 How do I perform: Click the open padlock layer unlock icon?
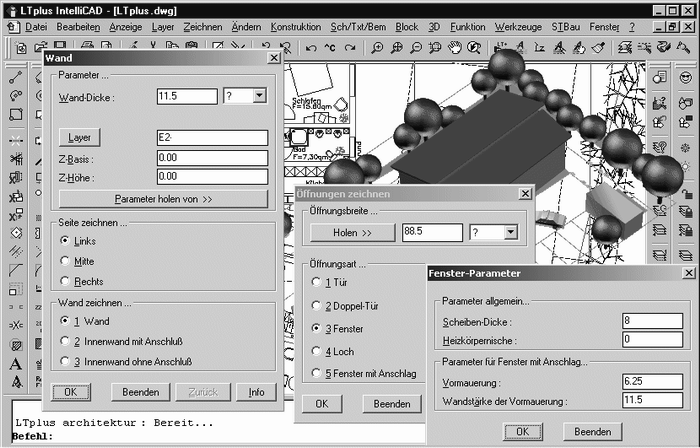tap(686, 194)
